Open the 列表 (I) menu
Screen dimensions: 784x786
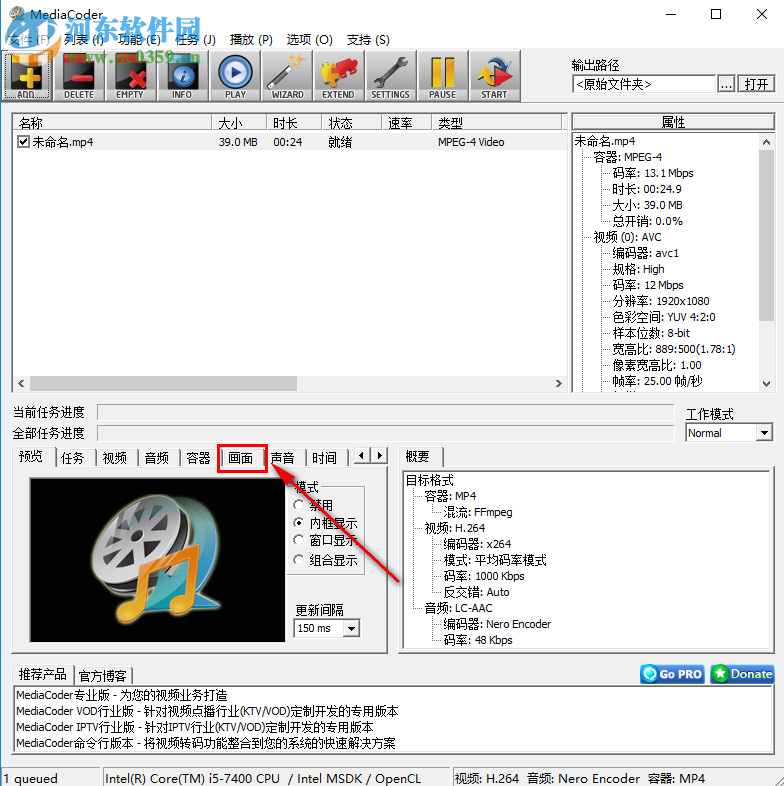point(84,40)
